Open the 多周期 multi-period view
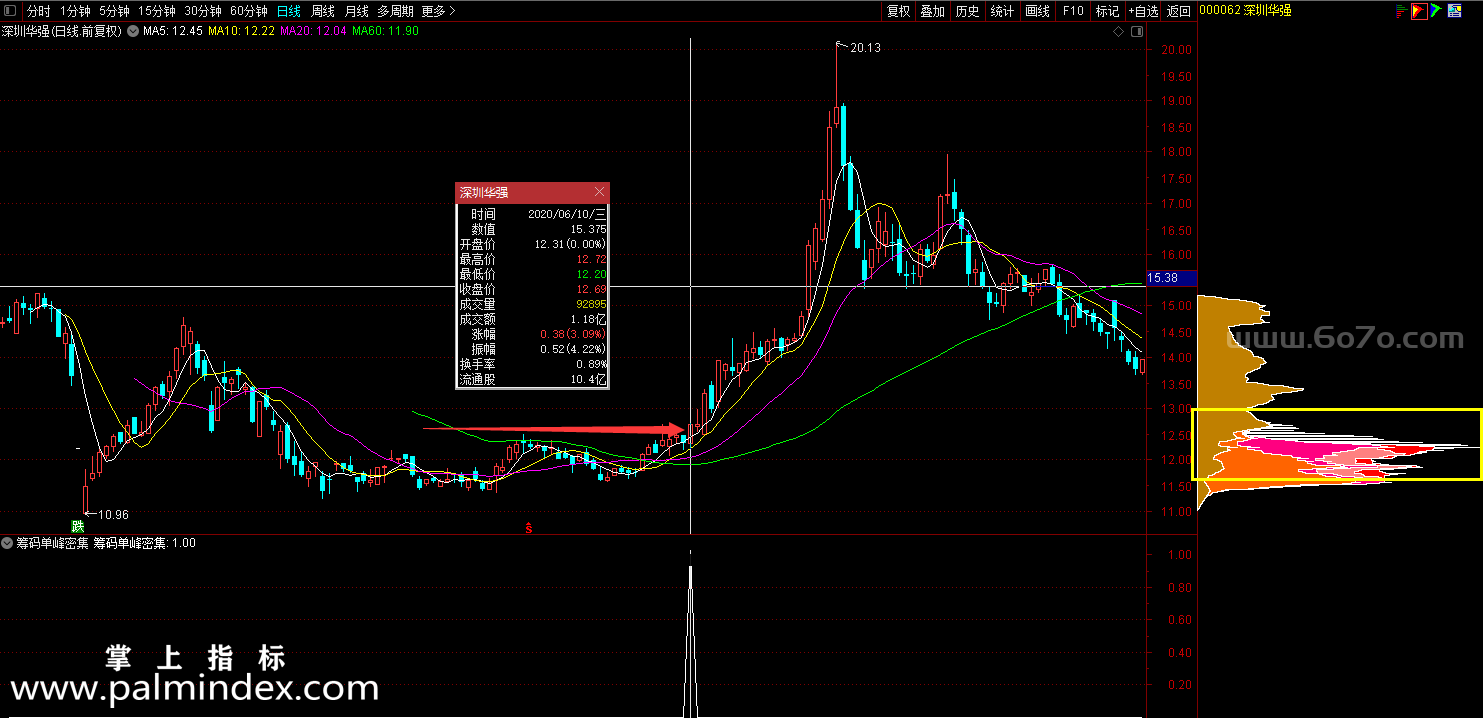The width and height of the screenshot is (1483, 718). pyautogui.click(x=396, y=11)
